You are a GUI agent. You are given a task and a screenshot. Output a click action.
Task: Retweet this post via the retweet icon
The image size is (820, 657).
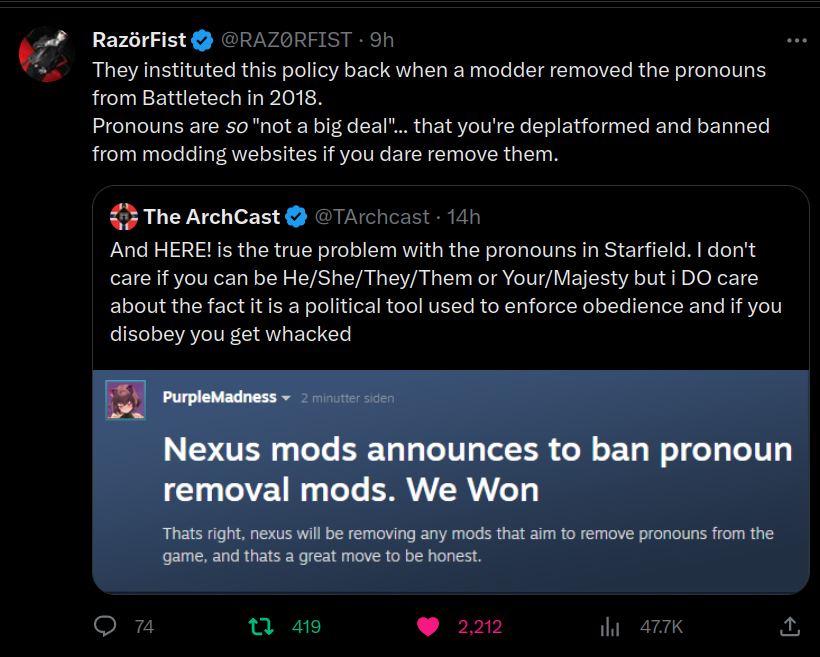click(x=260, y=627)
